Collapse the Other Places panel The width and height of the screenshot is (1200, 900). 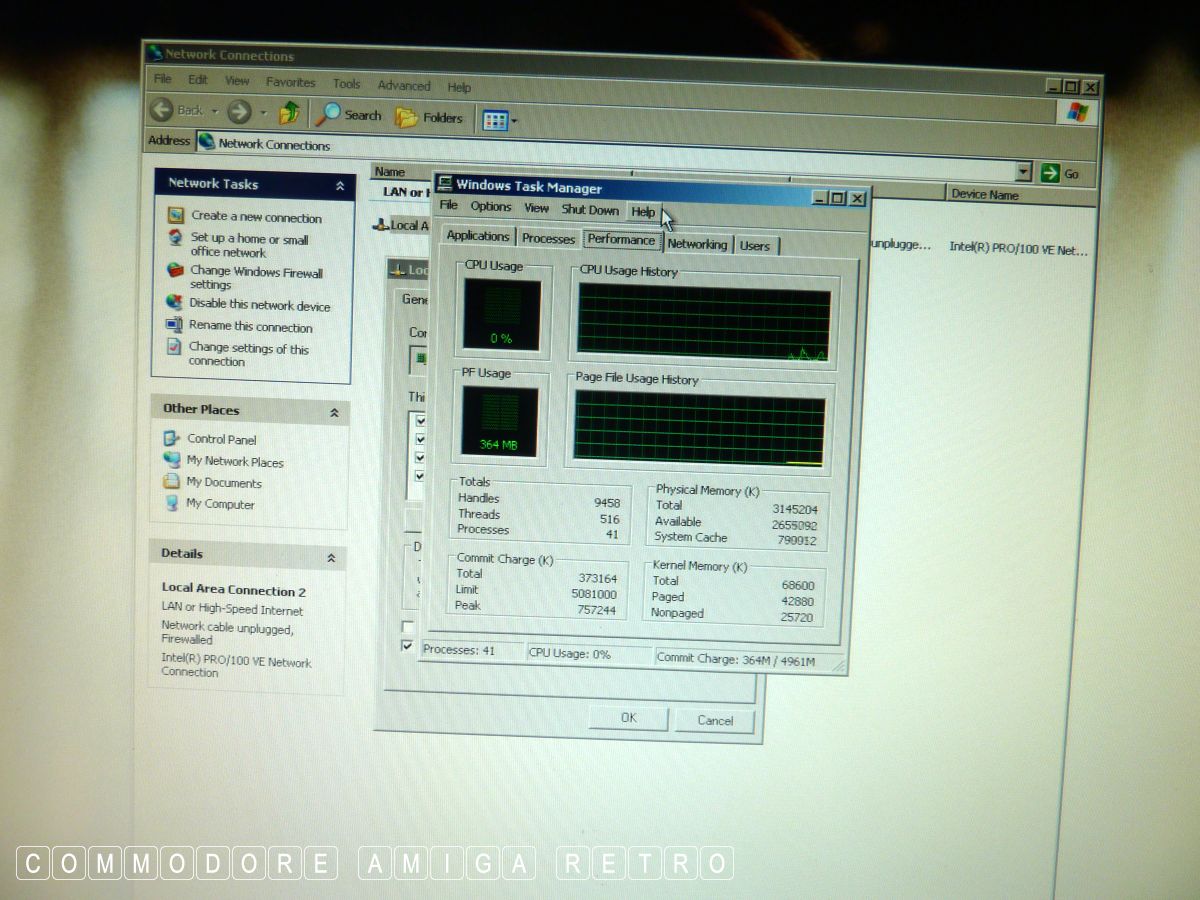334,412
